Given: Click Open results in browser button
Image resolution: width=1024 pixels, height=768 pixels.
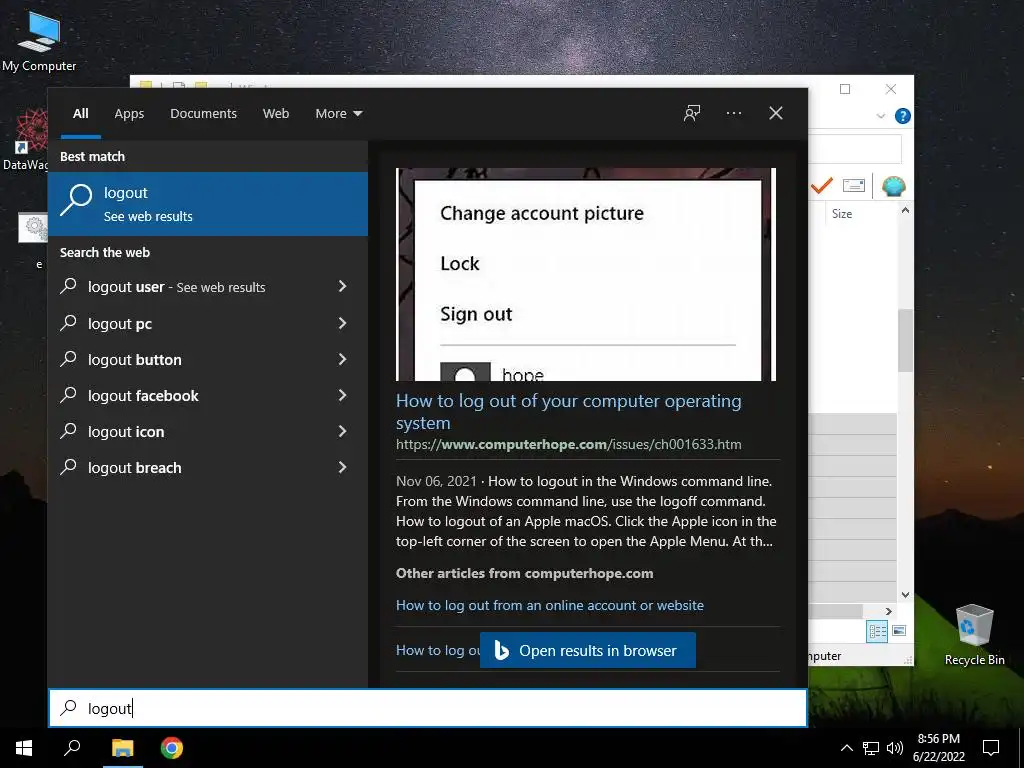Looking at the screenshot, I should click(x=588, y=650).
